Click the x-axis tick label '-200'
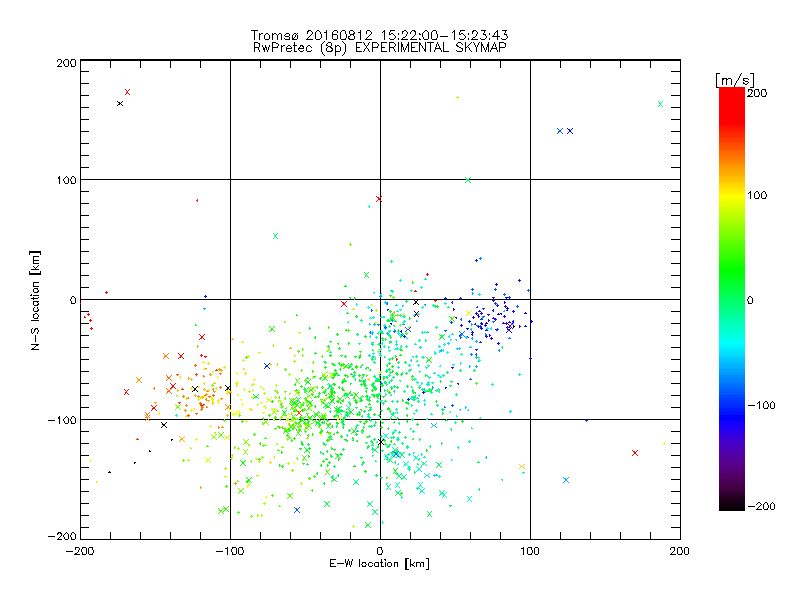Viewport: 800px width, 600px height. [x=80, y=551]
